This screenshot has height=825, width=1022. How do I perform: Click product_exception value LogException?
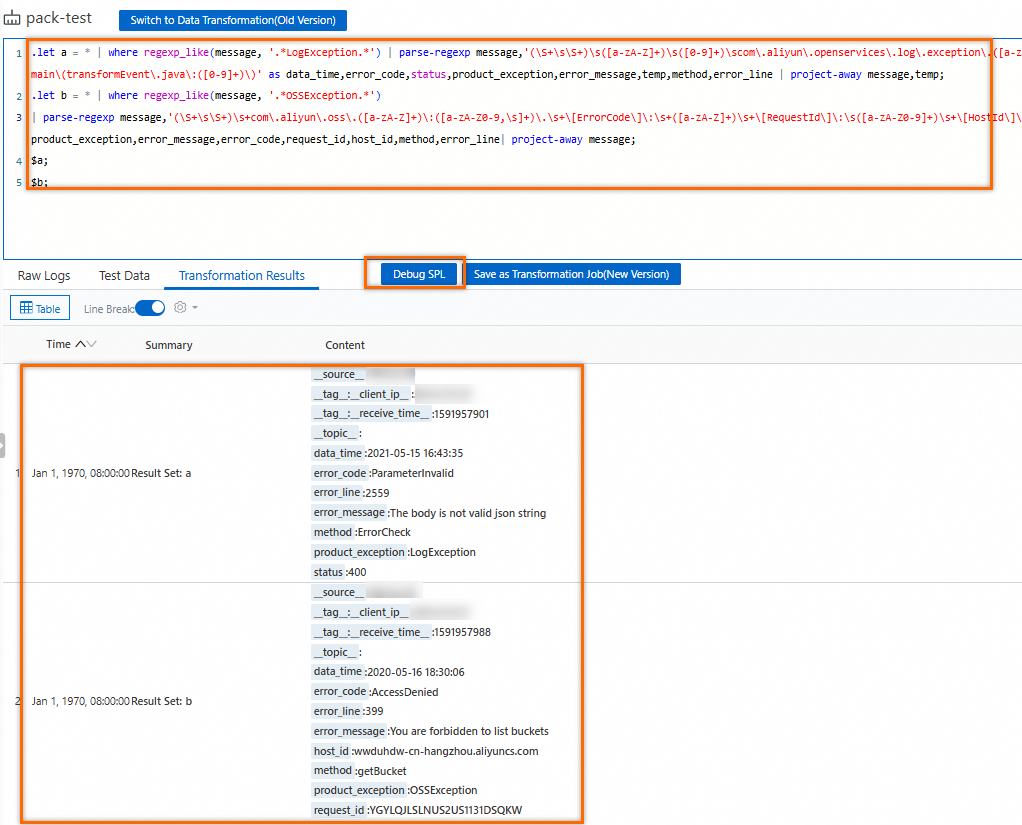[x=443, y=552]
